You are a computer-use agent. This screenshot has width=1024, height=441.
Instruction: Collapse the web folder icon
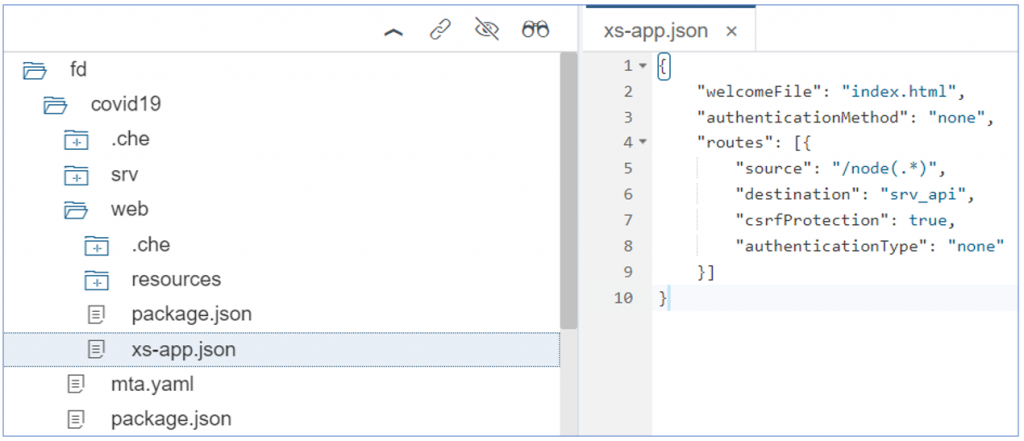(x=76, y=210)
